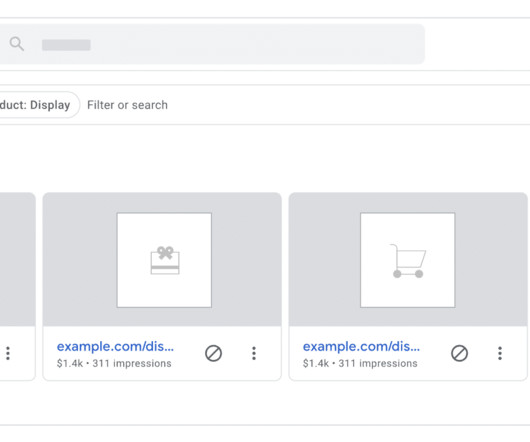Click cart card's $1.4k · 311 impressions text
530x442 pixels.
click(x=360, y=364)
